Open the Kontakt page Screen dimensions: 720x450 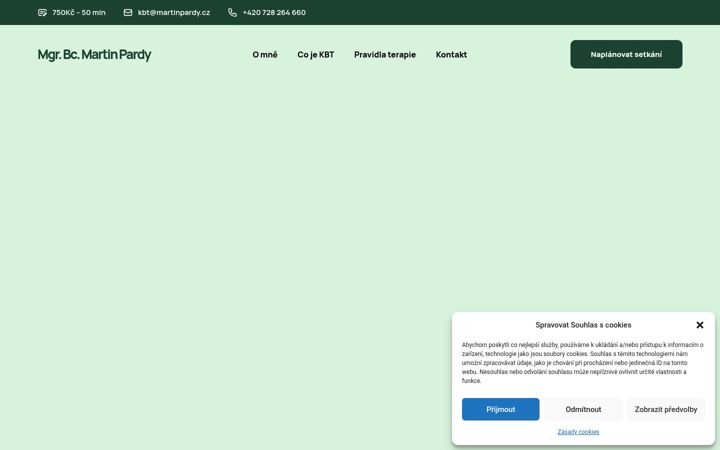point(451,55)
